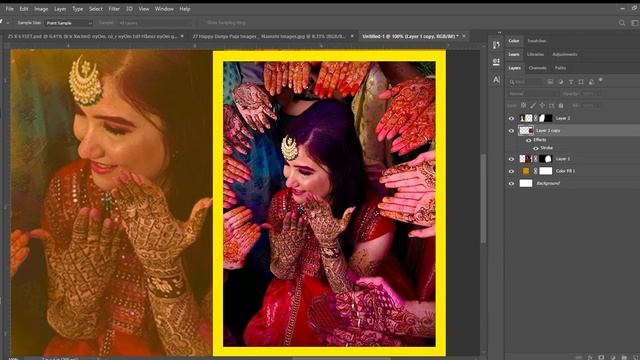The image size is (640, 360).
Task: Open the Window menu
Action: click(x=164, y=9)
